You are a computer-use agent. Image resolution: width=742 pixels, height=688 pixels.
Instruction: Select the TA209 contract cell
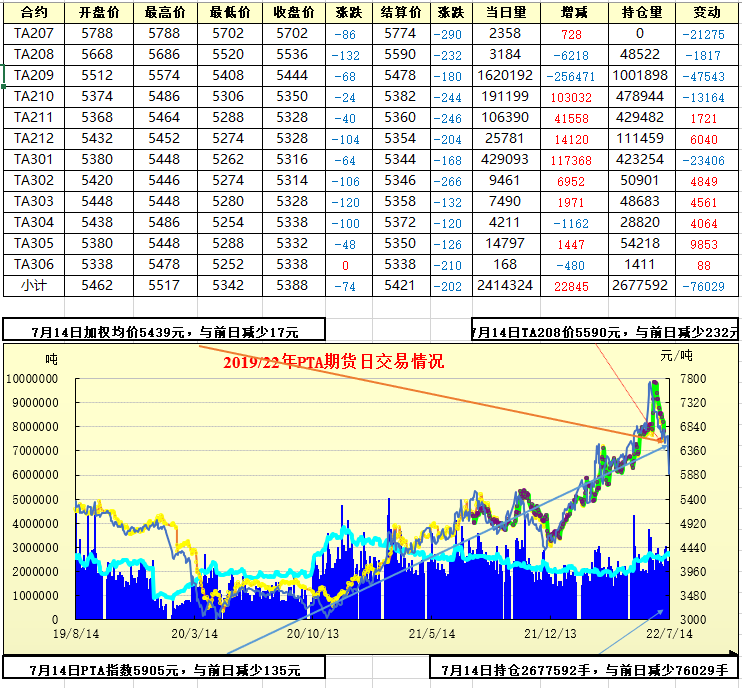click(34, 76)
